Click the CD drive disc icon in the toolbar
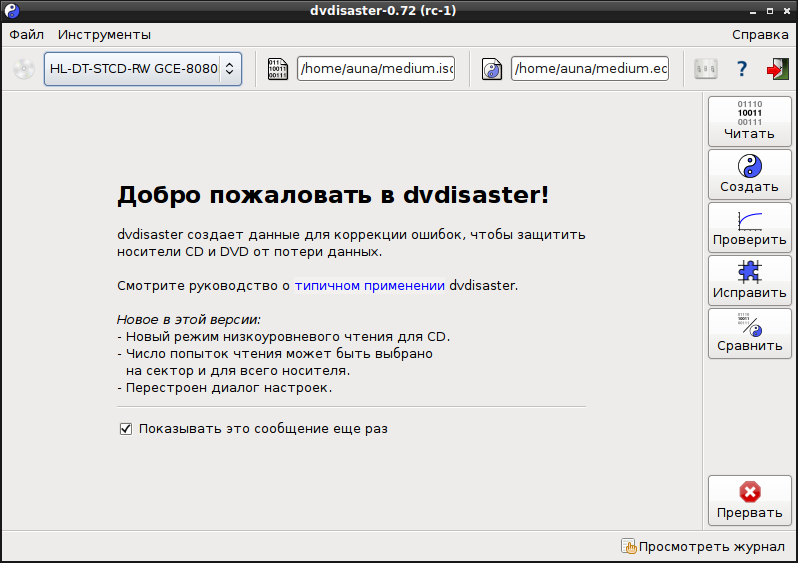 [24, 69]
